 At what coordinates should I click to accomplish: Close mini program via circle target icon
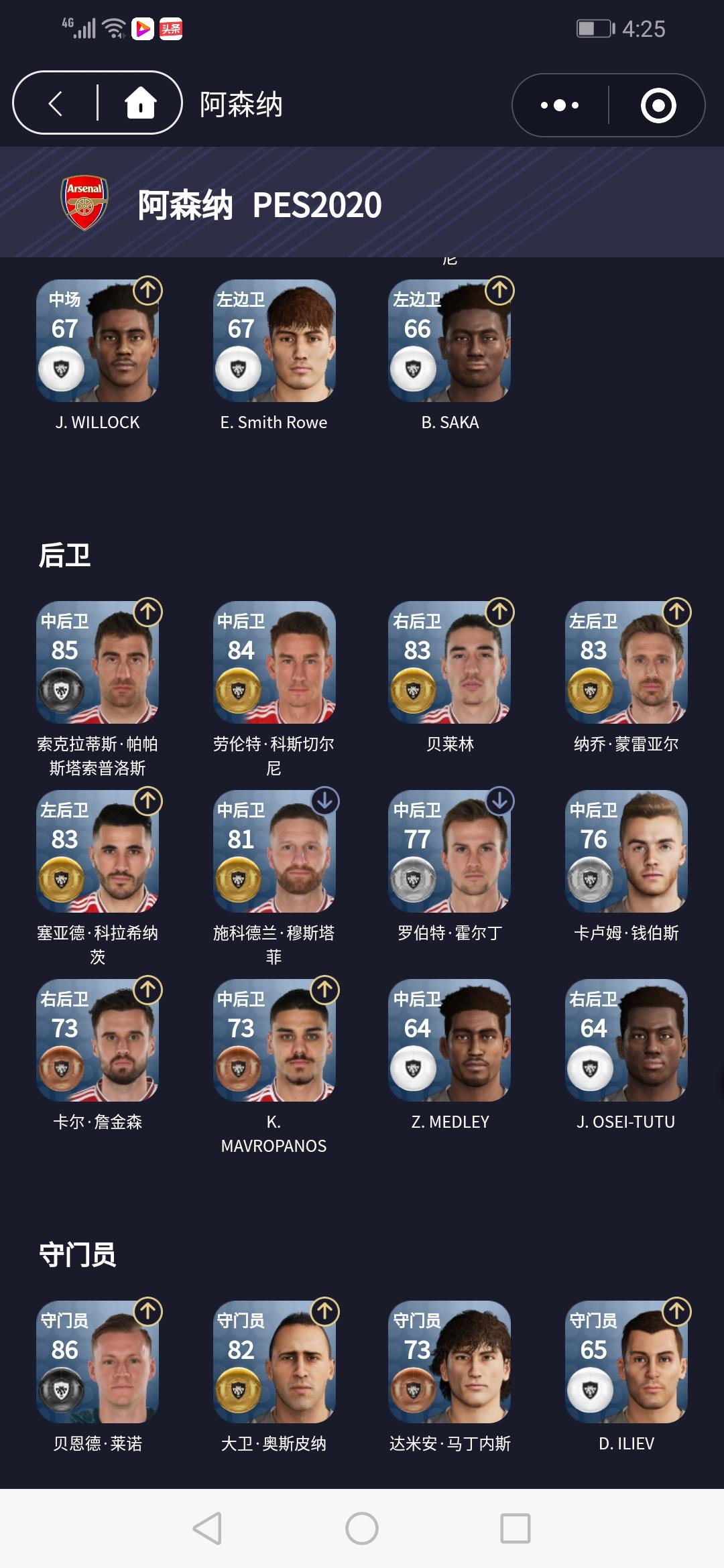coord(658,105)
